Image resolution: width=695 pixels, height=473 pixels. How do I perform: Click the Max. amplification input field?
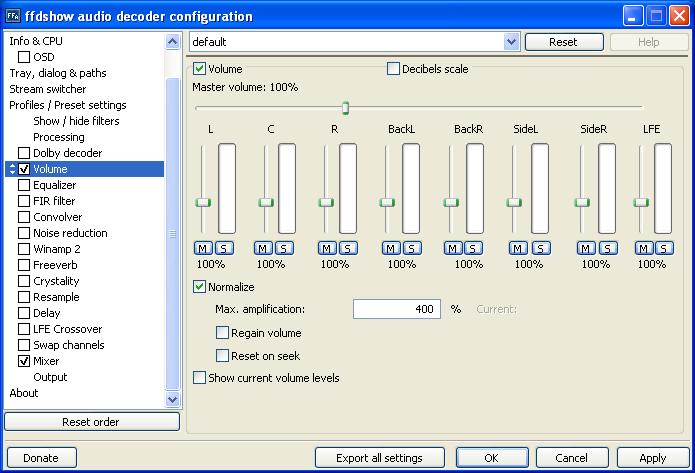click(397, 309)
